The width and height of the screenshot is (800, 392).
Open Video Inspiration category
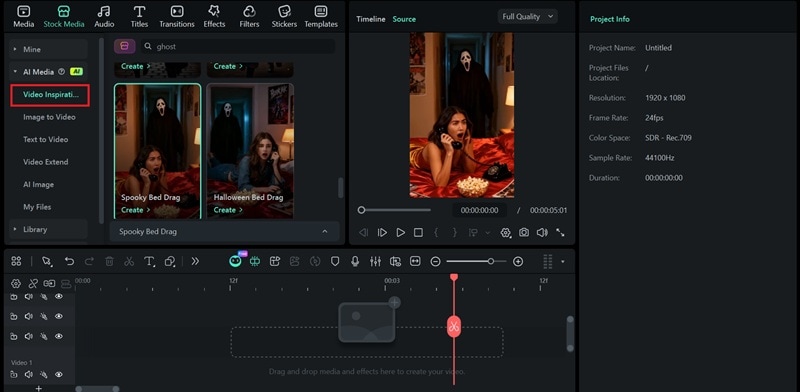[50, 95]
